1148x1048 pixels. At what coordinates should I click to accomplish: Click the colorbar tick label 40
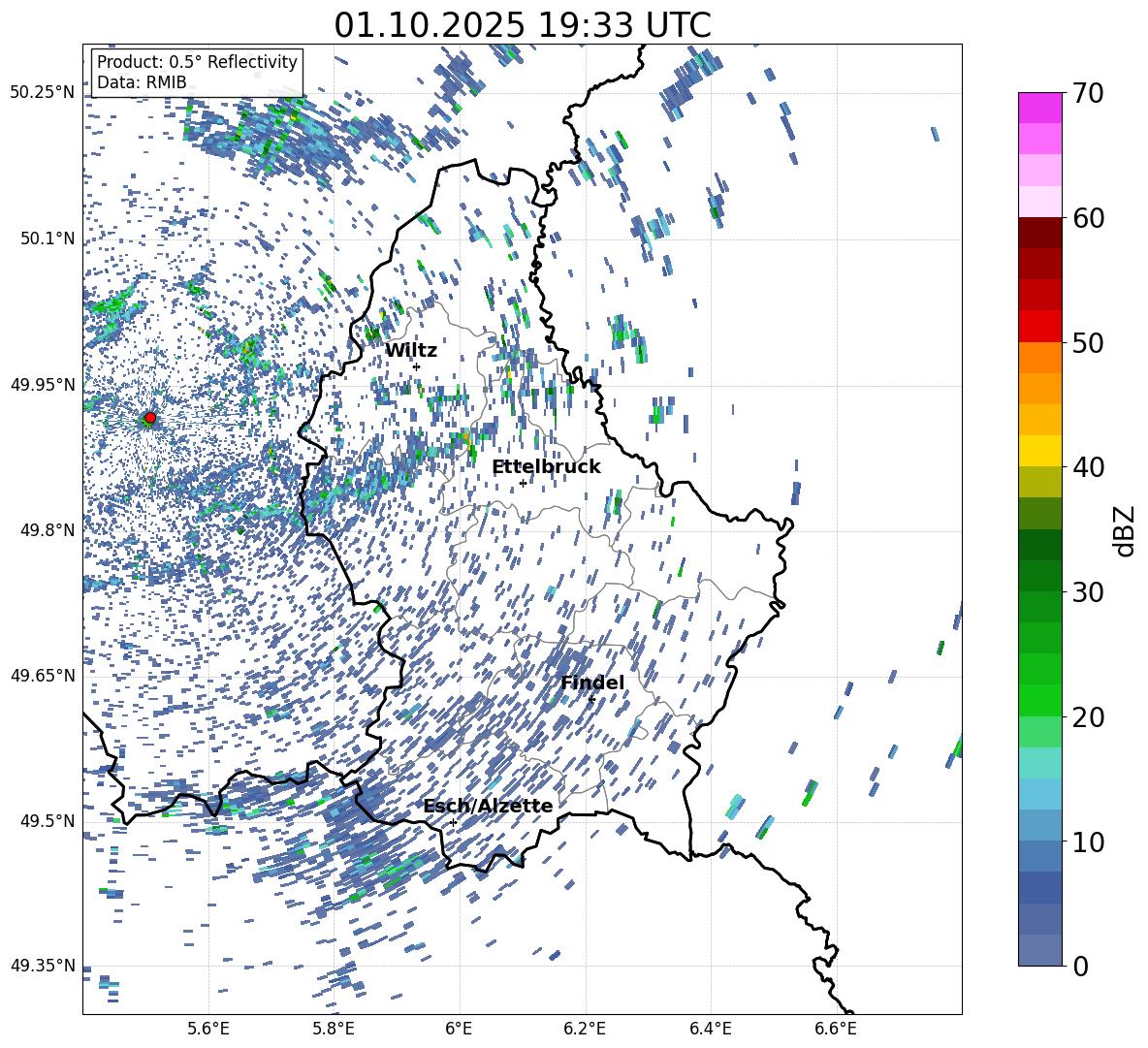1088,467
